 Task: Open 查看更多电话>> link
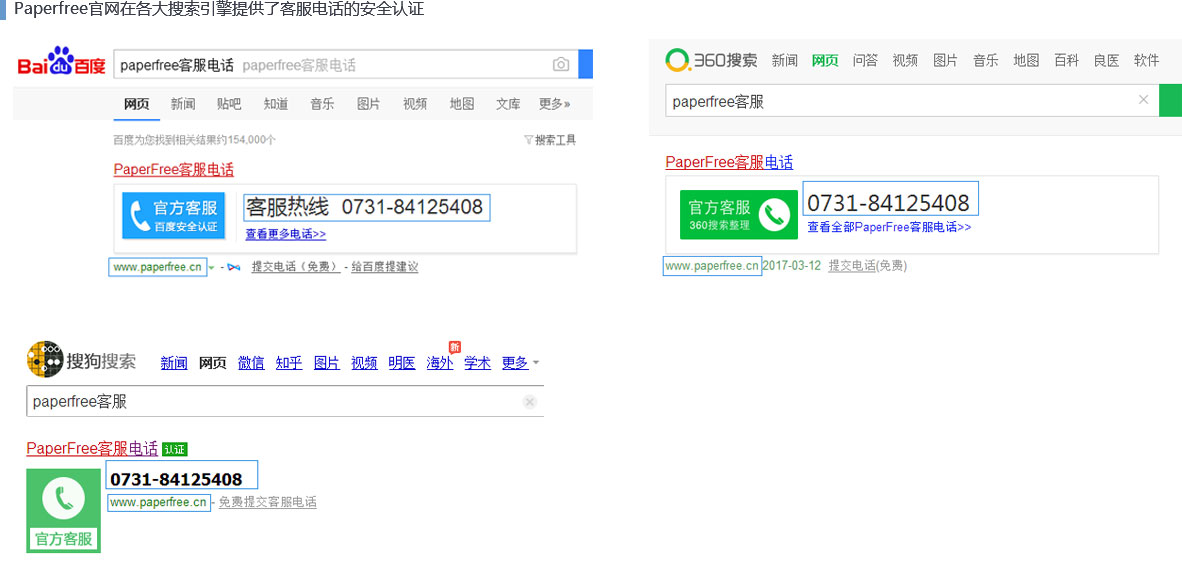tap(286, 234)
